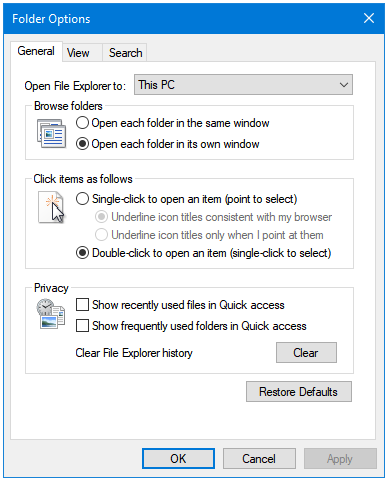Expand the Open File Explorer to dropdown

pyautogui.click(x=243, y=85)
